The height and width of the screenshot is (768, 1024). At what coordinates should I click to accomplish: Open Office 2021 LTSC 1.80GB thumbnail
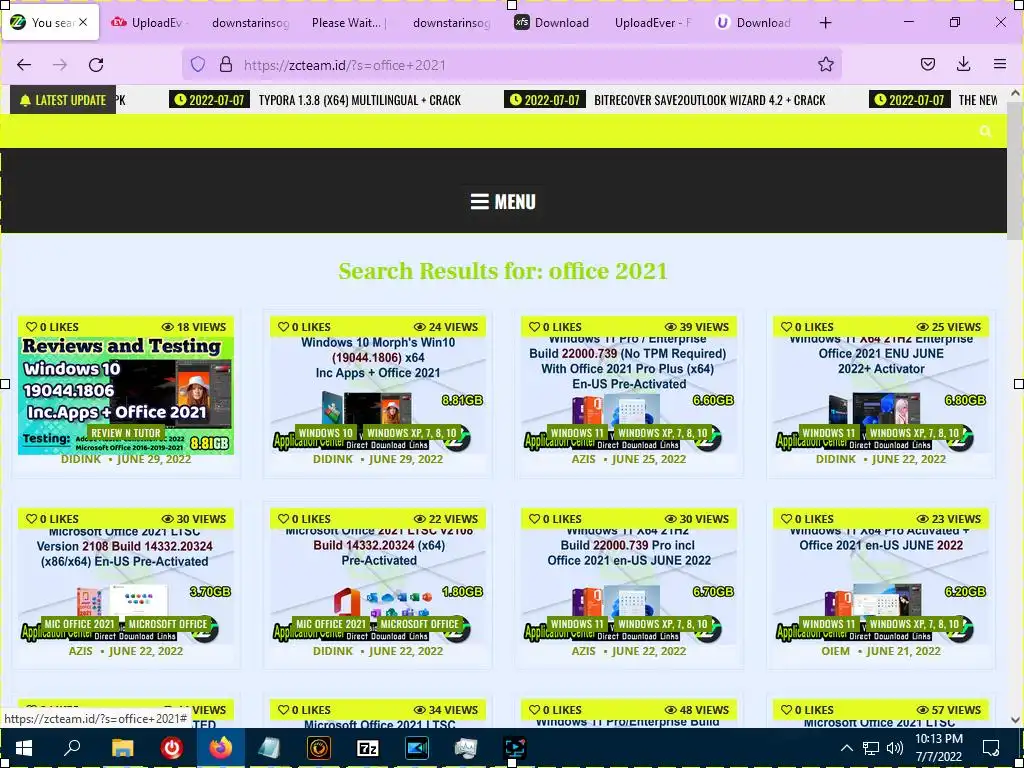pyautogui.click(x=377, y=586)
